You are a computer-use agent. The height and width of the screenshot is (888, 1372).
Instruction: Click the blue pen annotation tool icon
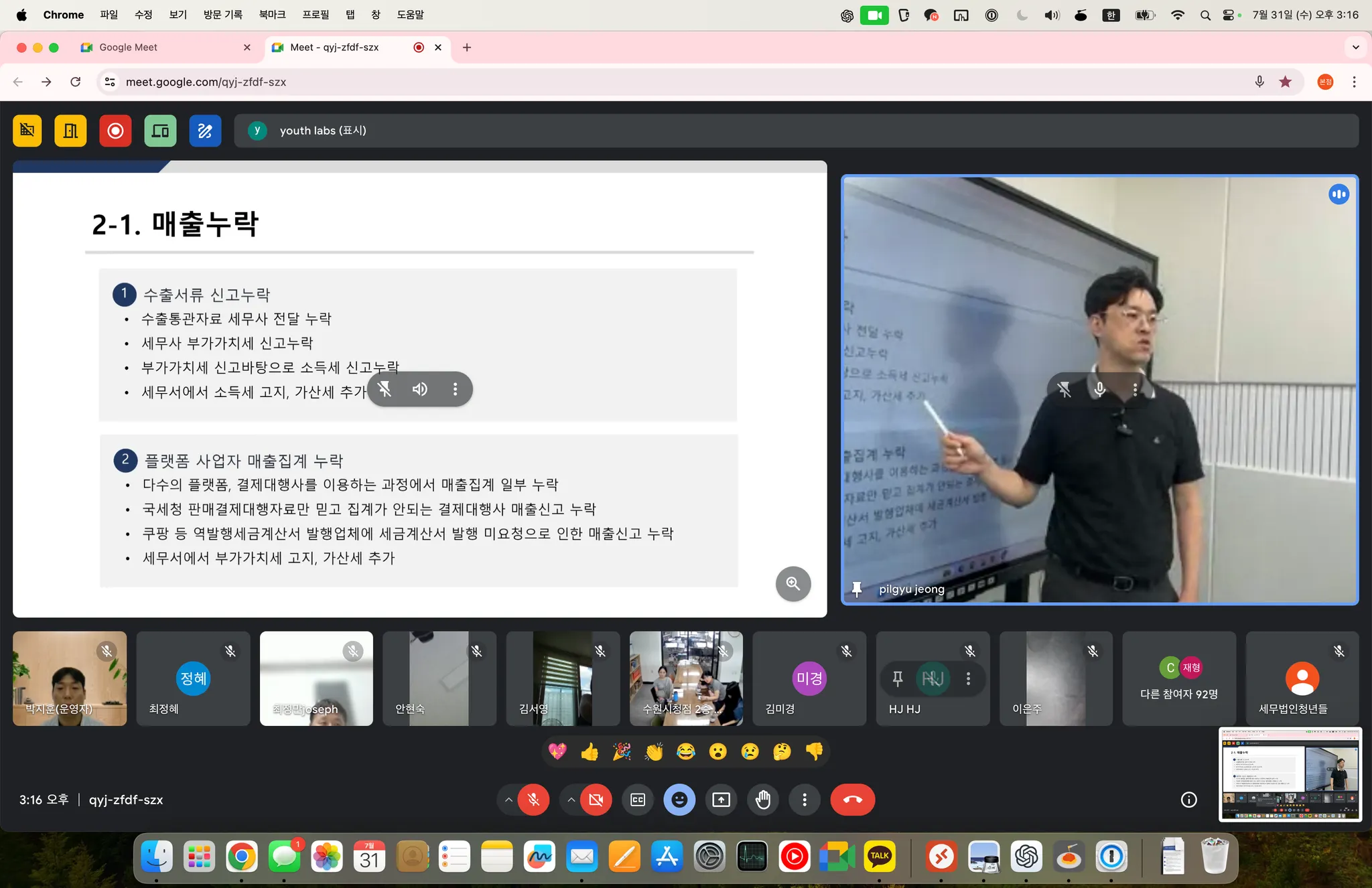tap(205, 131)
